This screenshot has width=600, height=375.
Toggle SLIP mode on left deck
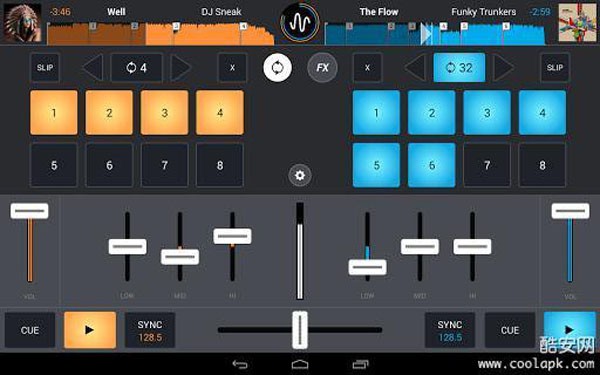tap(45, 68)
